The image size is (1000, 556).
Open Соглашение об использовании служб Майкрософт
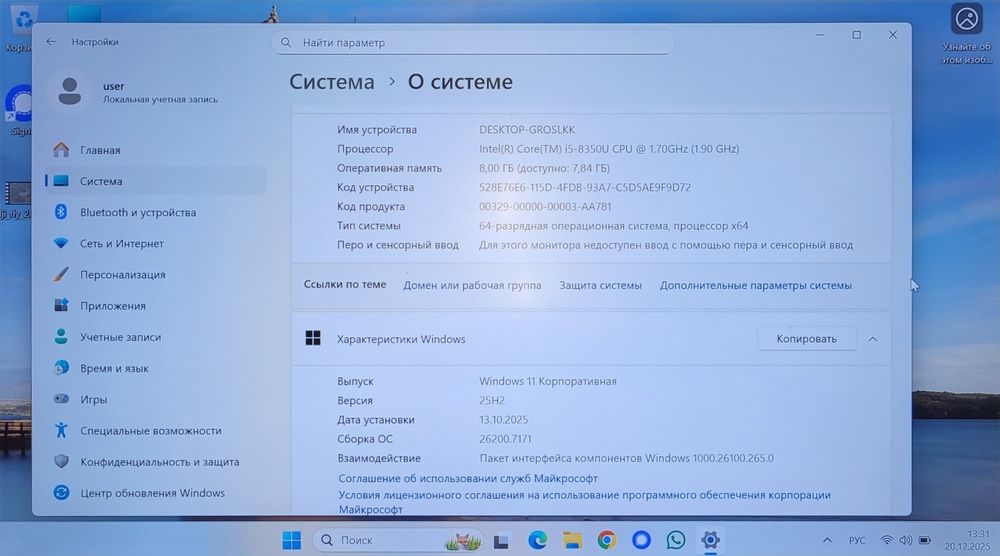pos(467,478)
